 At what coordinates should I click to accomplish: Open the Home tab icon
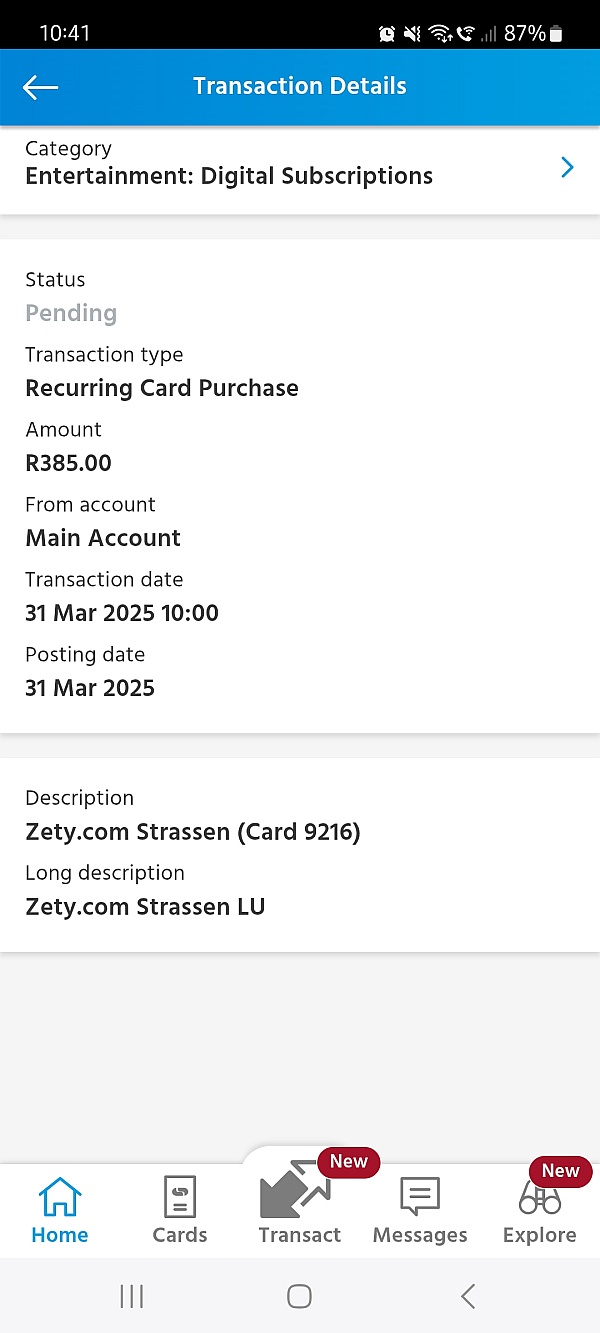[60, 1197]
